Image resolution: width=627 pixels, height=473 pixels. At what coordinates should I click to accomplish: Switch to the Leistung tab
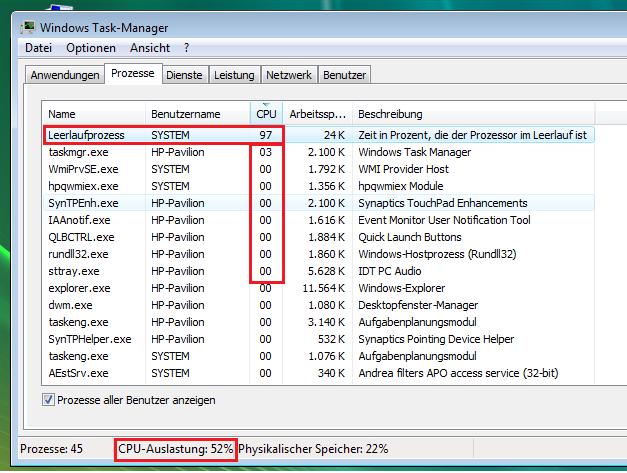(x=234, y=75)
